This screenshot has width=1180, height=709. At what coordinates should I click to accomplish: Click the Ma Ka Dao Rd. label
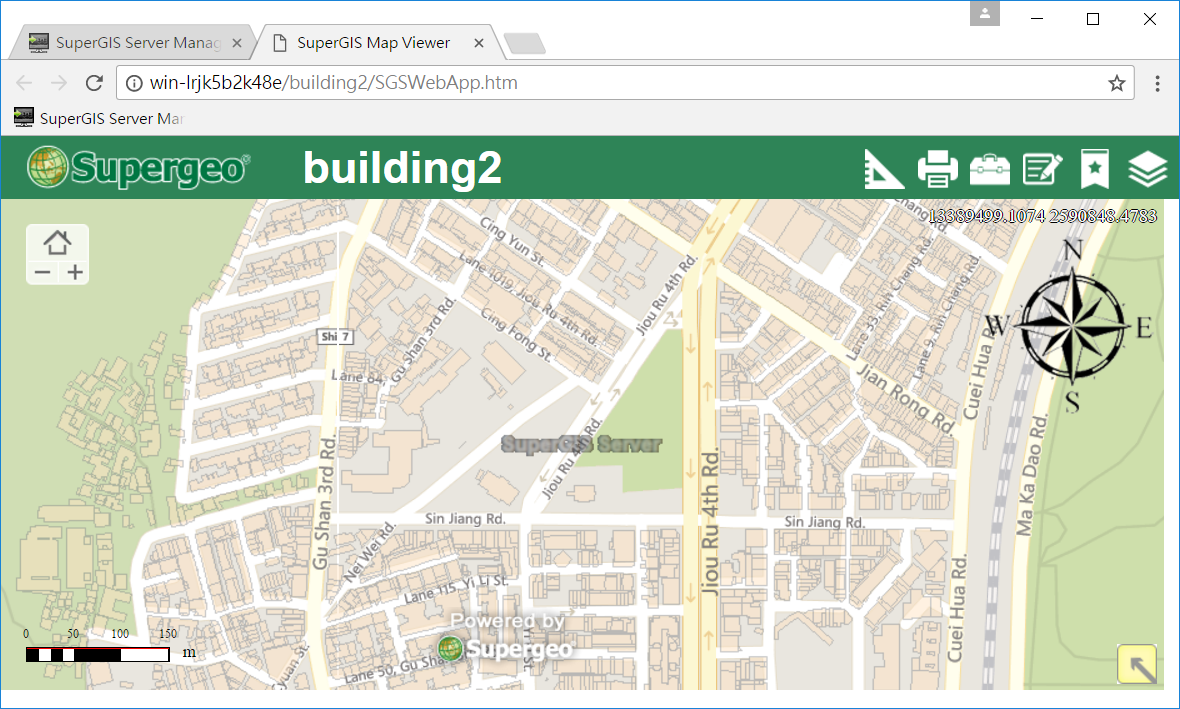[1032, 473]
